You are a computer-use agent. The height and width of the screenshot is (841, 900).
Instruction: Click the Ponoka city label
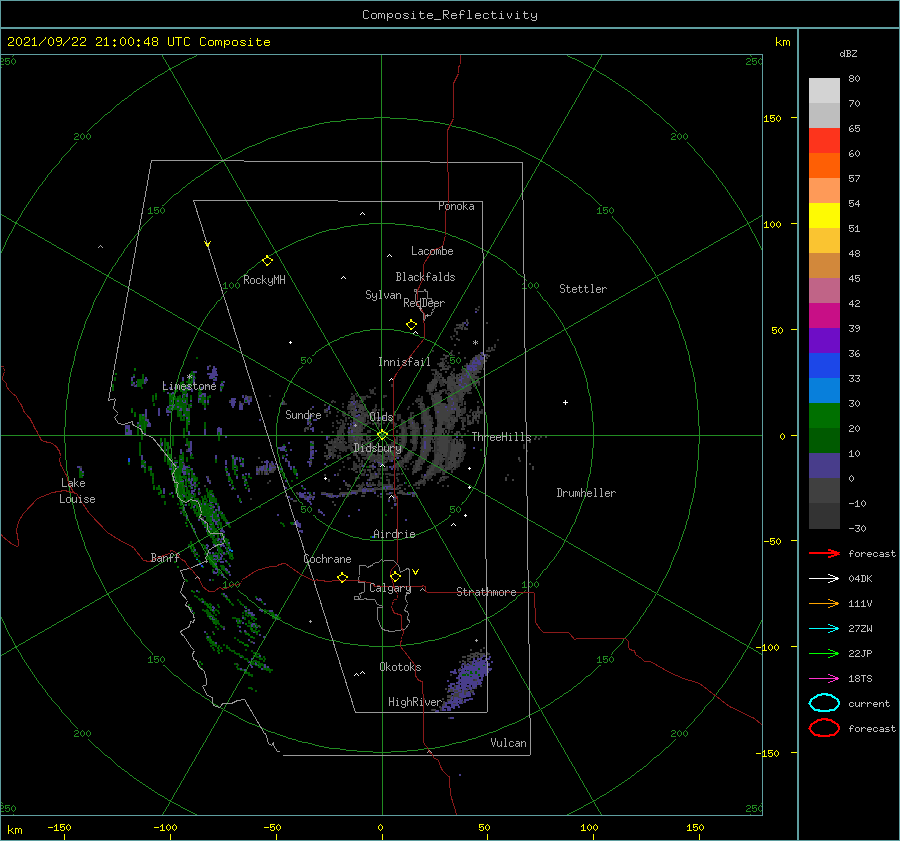456,206
